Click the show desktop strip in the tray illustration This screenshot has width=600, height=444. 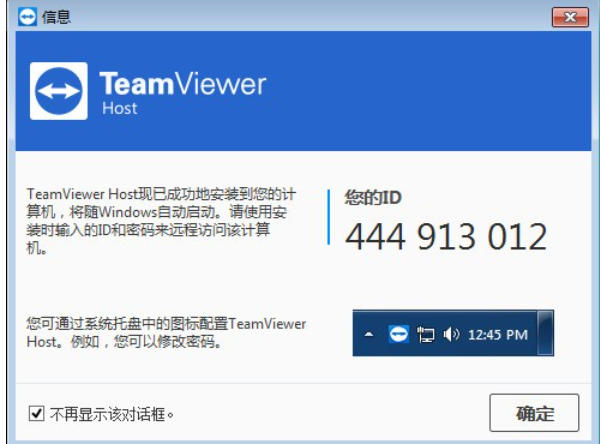tap(545, 333)
